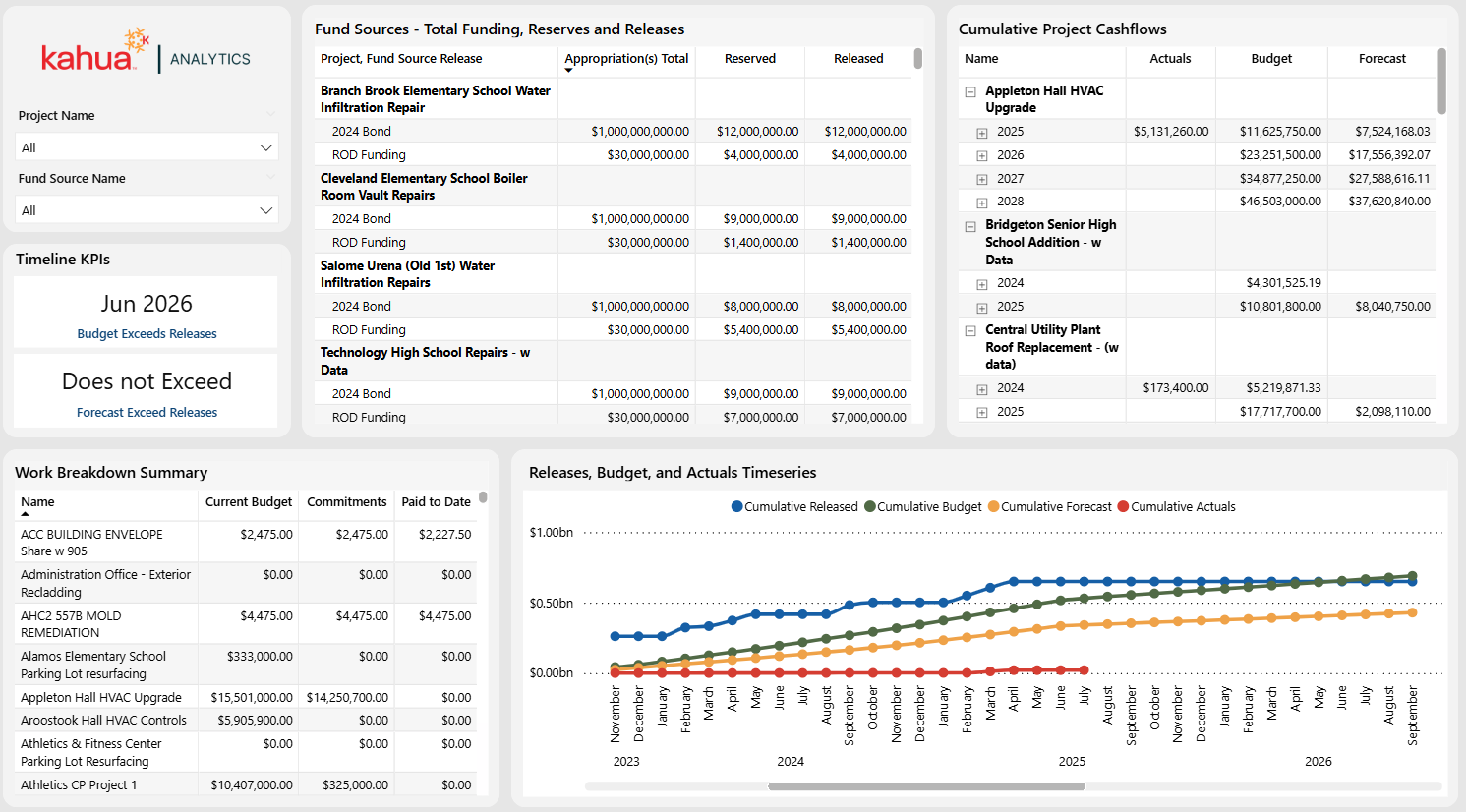Open the Project Name dropdown

pos(147,147)
